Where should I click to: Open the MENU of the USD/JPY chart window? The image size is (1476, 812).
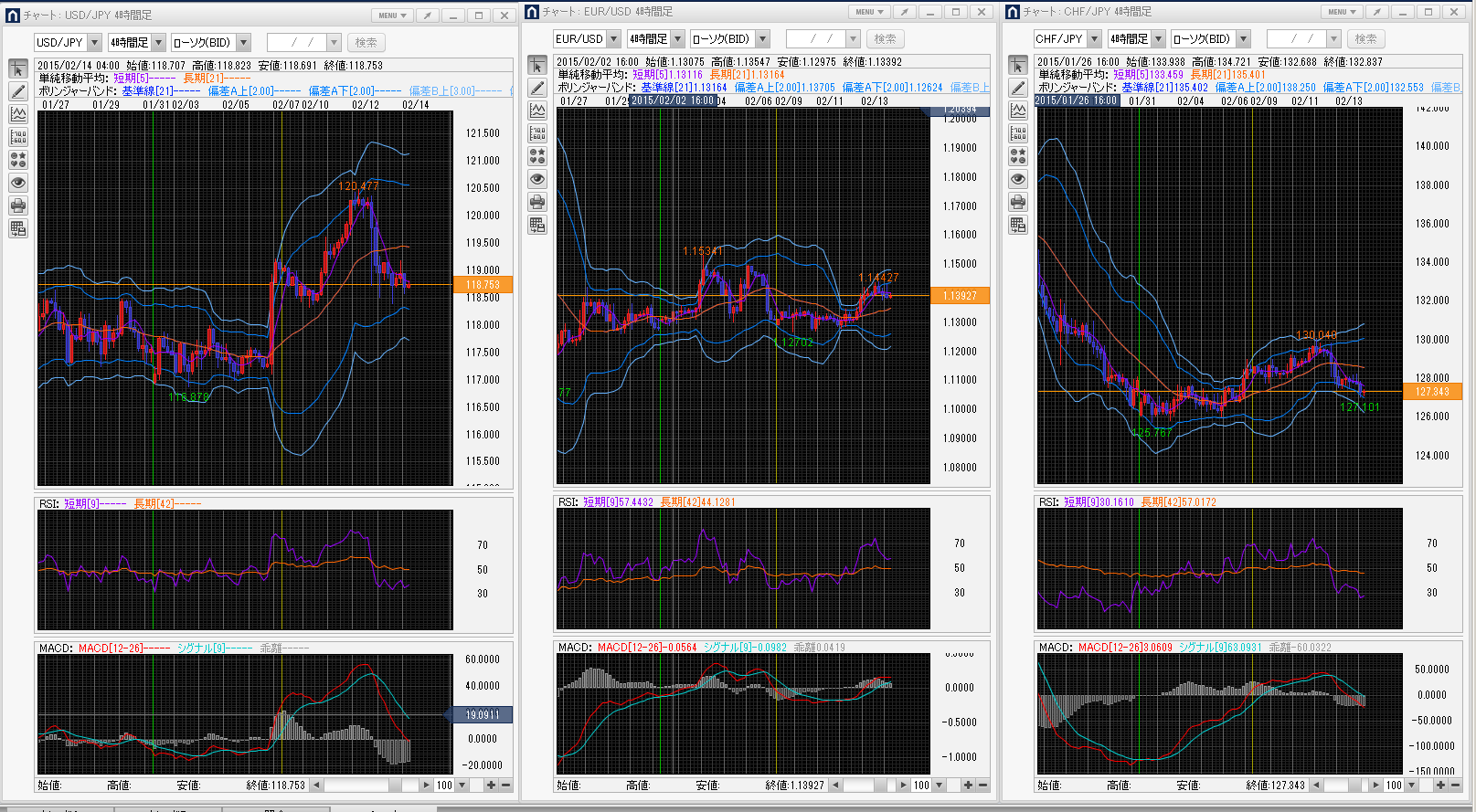(392, 16)
